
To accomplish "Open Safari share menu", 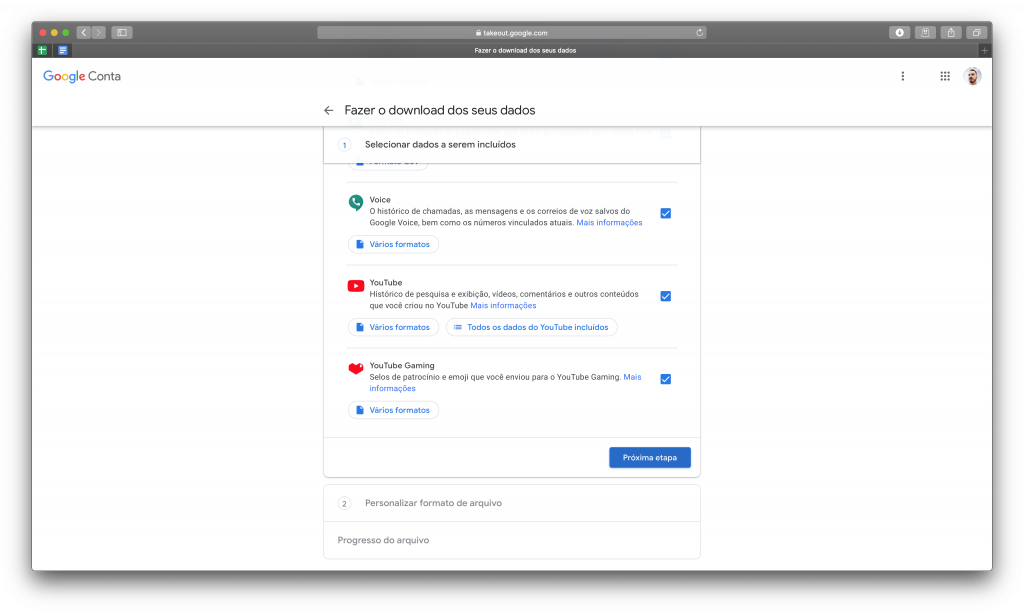I will 951,33.
